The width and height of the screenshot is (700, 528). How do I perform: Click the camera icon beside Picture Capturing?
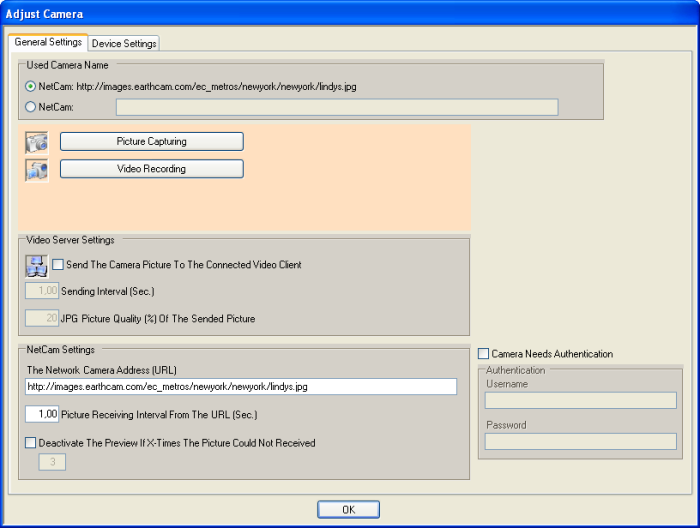(x=37, y=142)
